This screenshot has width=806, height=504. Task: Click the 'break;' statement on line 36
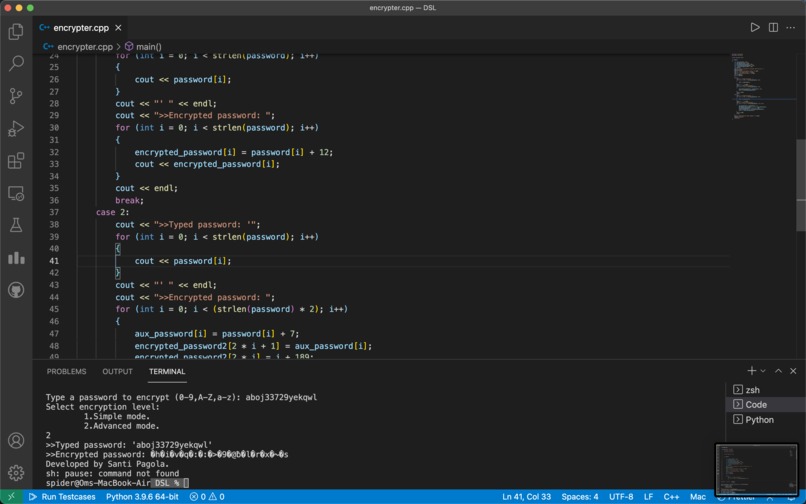[x=130, y=201]
